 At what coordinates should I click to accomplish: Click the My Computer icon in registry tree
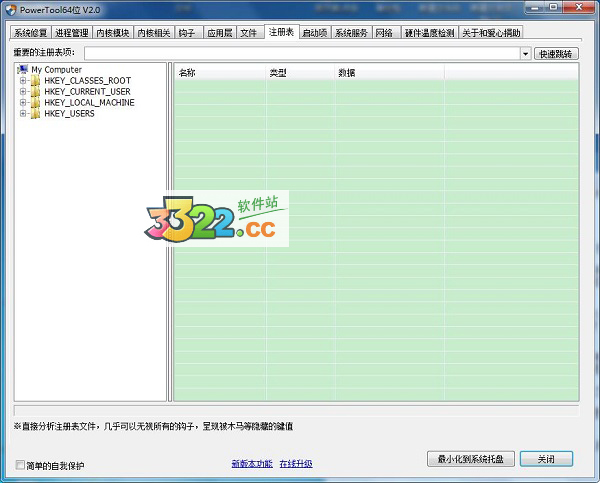[23, 69]
